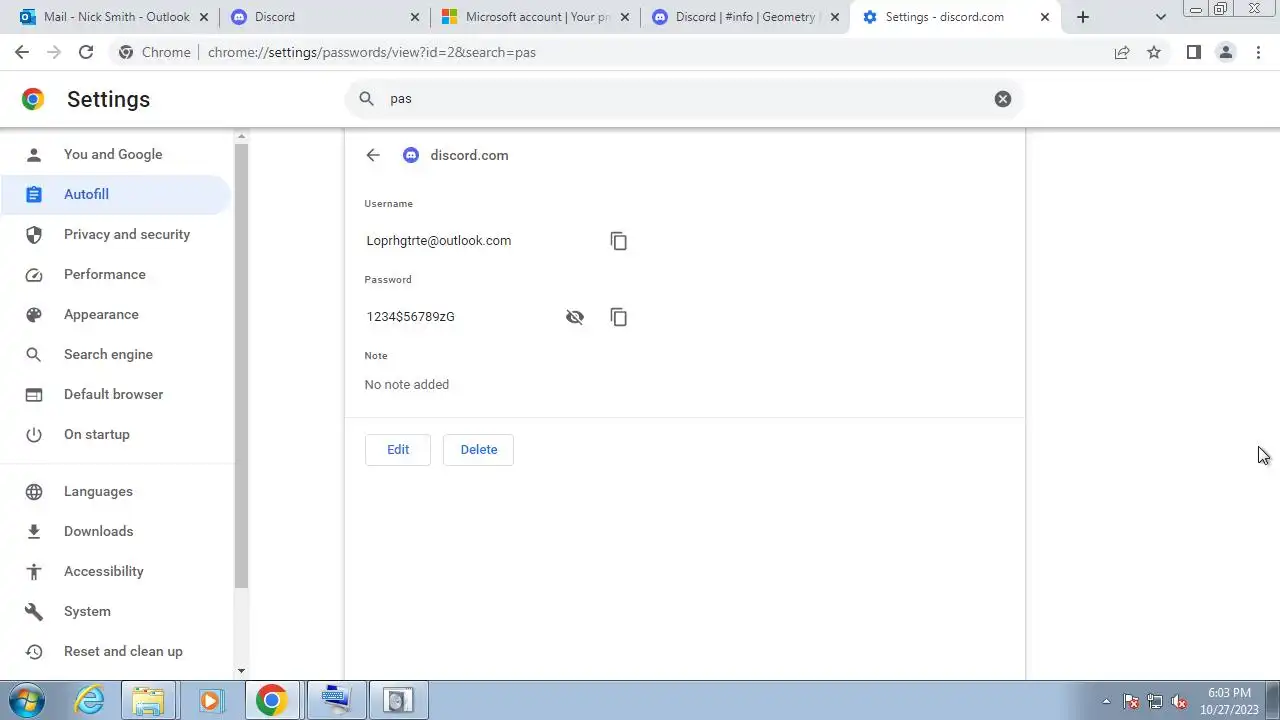Close the Microsoft account tab
The height and width of the screenshot is (720, 1280).
[x=625, y=17]
